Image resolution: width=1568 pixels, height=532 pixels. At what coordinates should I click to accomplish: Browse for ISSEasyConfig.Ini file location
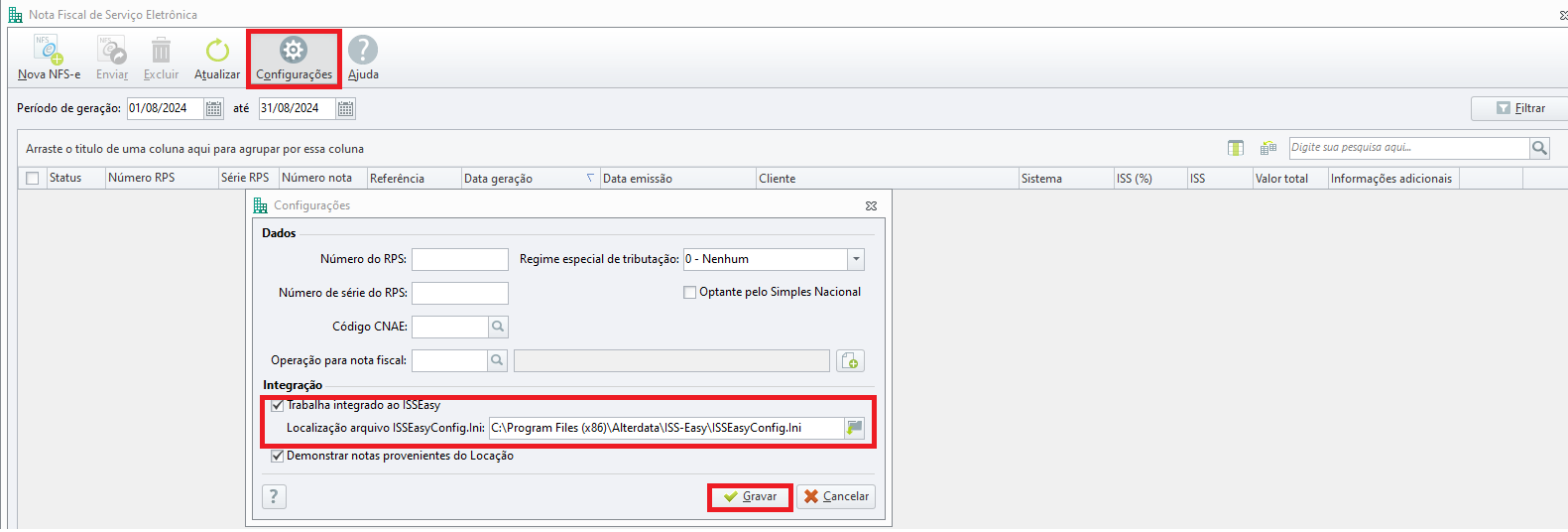pyautogui.click(x=855, y=428)
